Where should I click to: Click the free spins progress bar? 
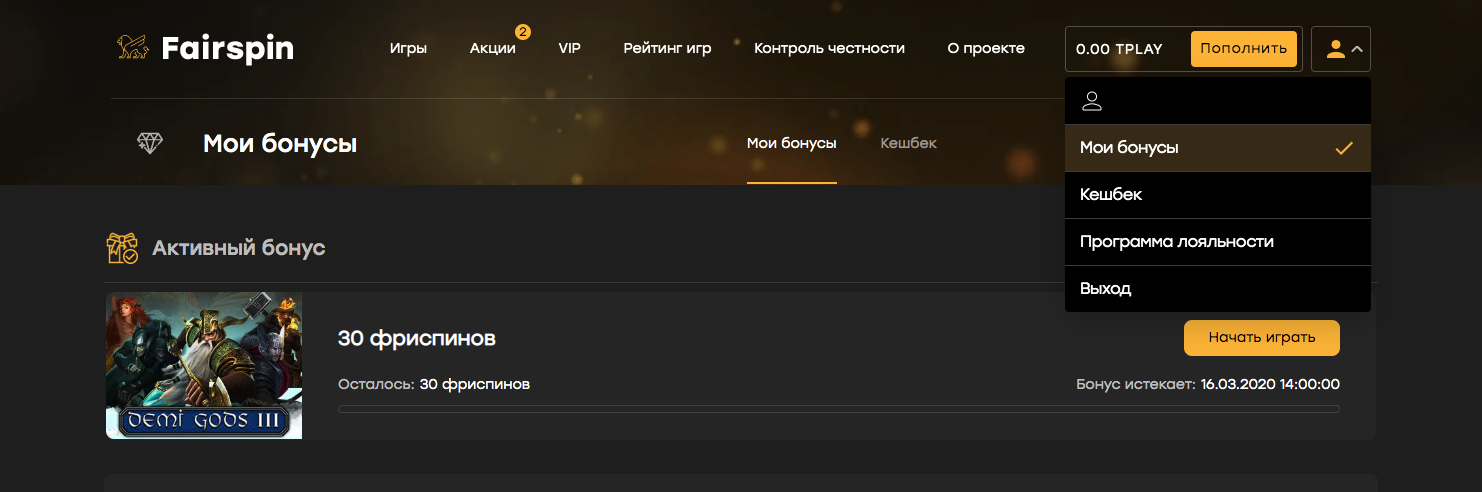pos(838,409)
